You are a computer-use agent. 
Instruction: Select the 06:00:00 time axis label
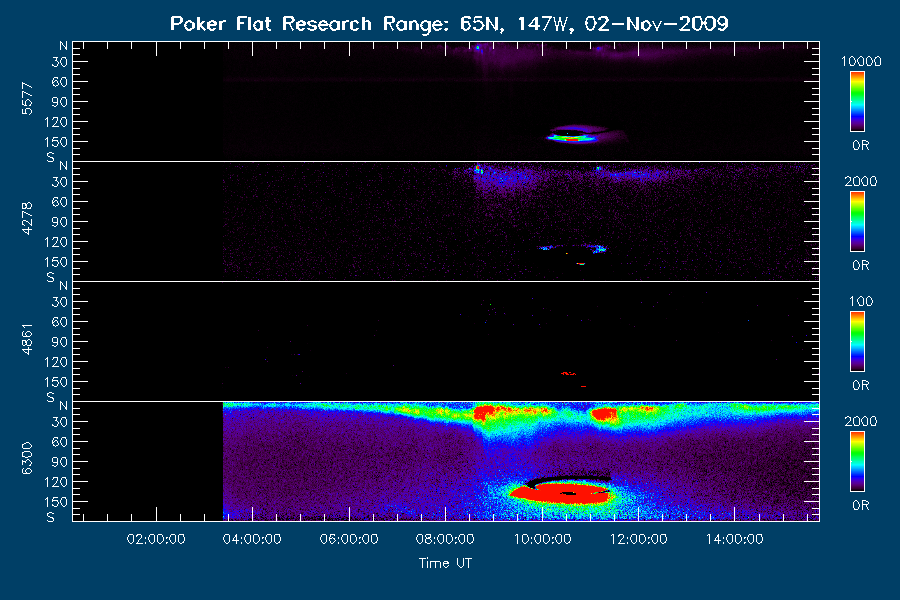pos(349,539)
